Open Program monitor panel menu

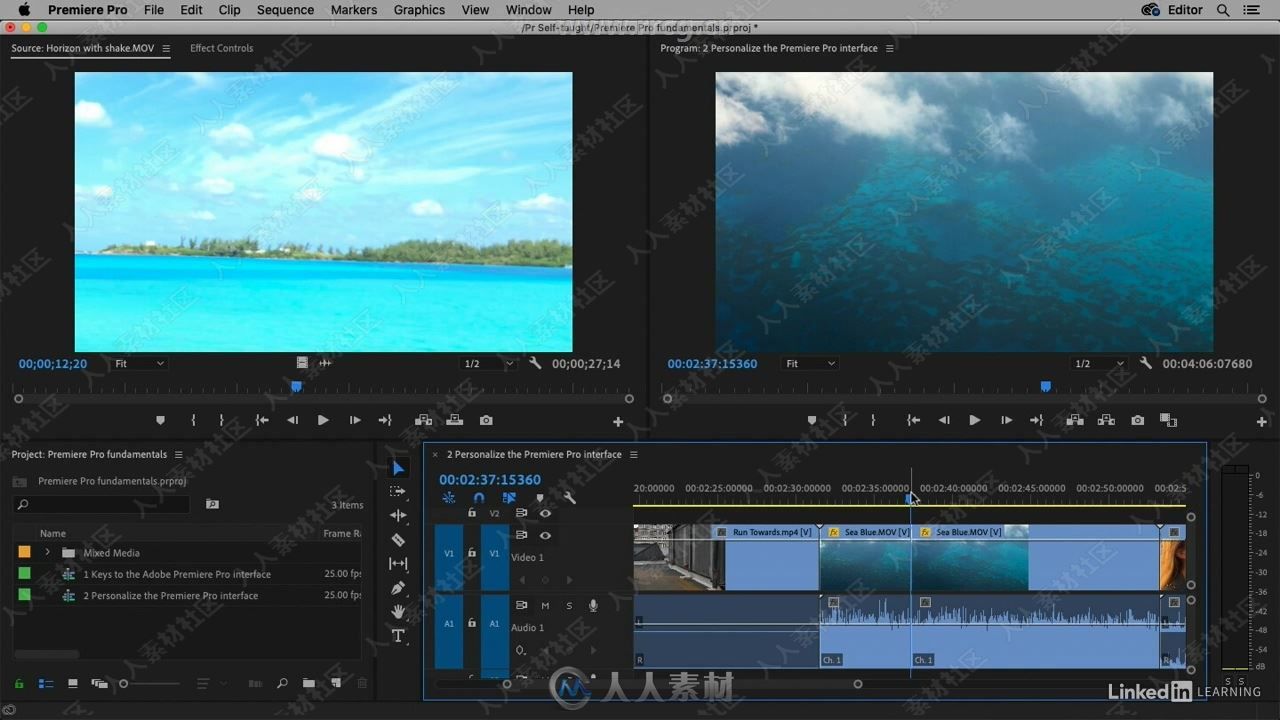(x=889, y=48)
